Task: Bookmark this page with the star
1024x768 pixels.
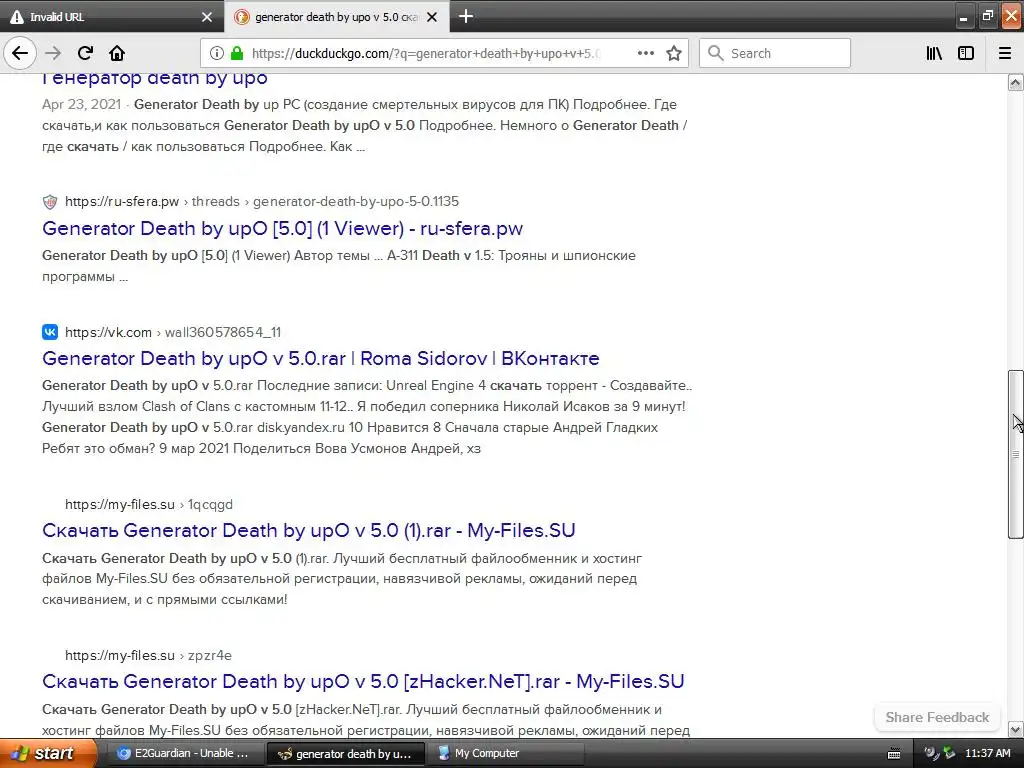Action: point(674,53)
